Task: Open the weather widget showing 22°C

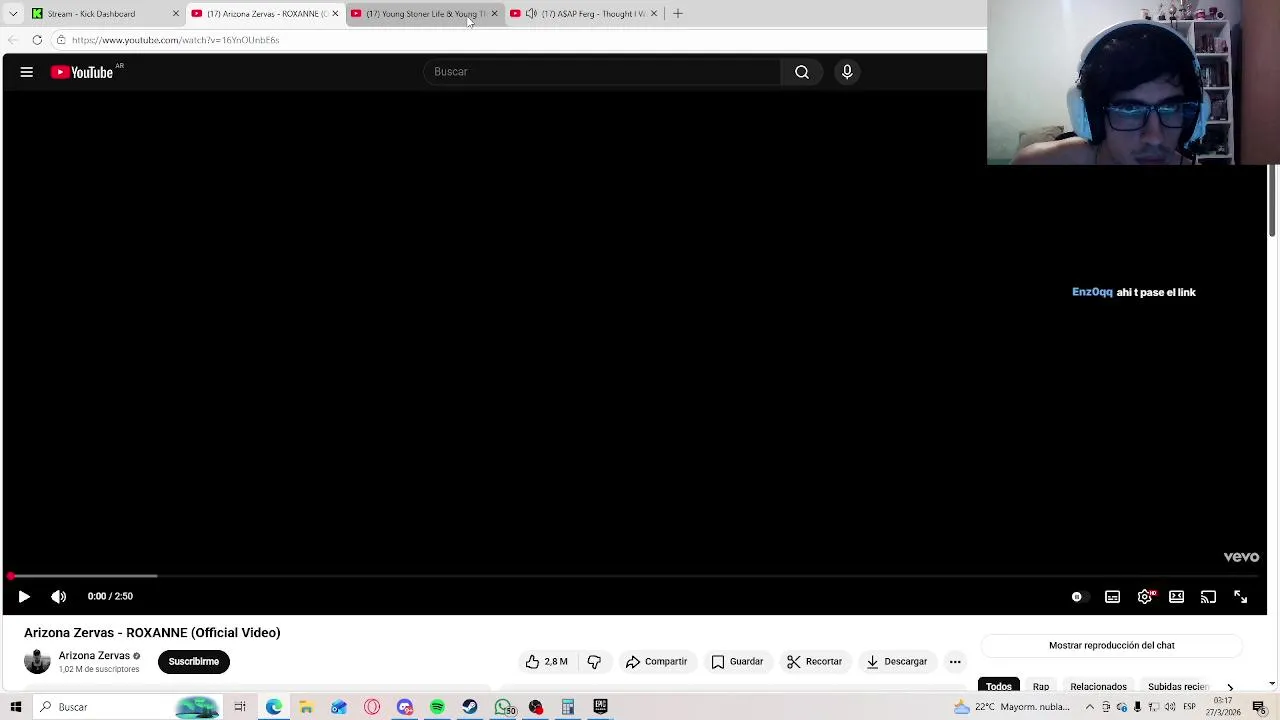Action: pyautogui.click(x=1012, y=707)
